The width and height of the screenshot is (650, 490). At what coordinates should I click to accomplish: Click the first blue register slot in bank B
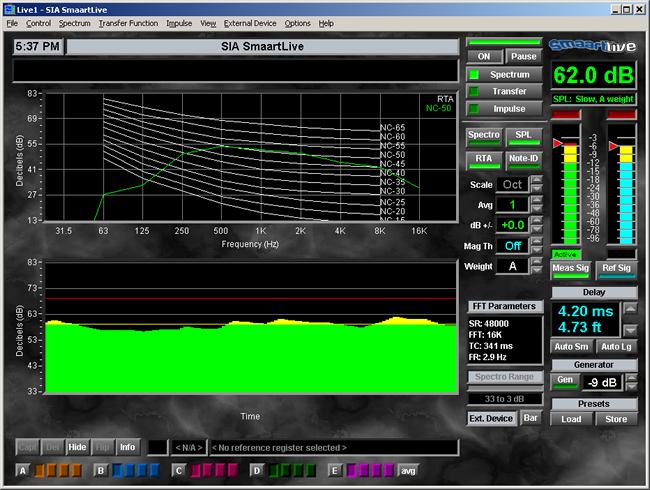tap(117, 471)
